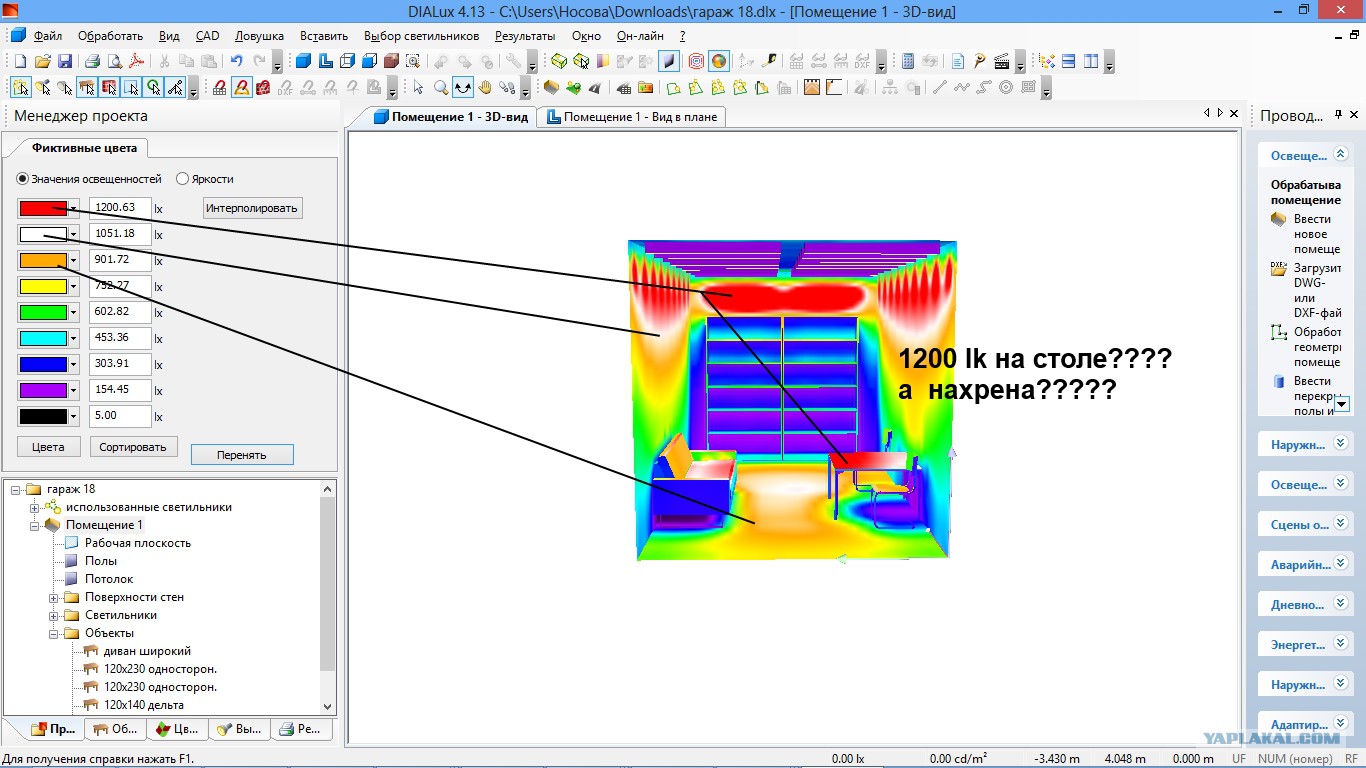1366x768 pixels.
Task: Open the Обработать menu
Action: (x=110, y=36)
